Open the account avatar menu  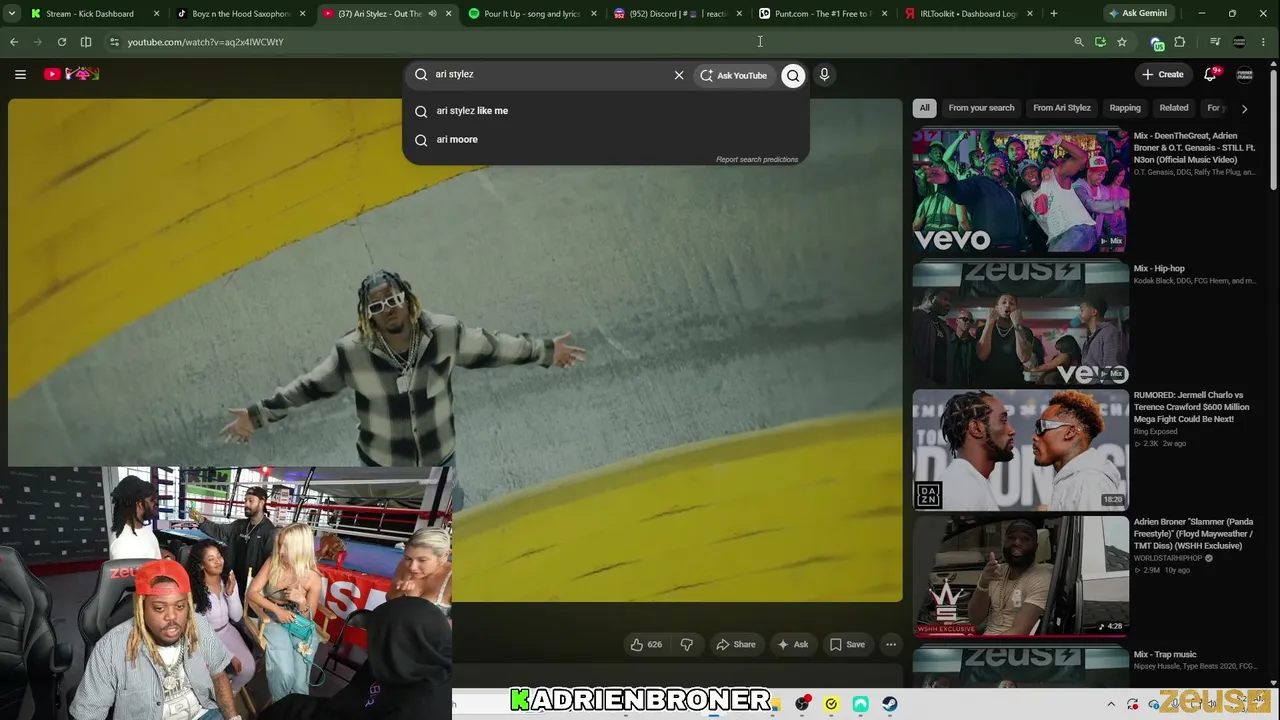1245,74
